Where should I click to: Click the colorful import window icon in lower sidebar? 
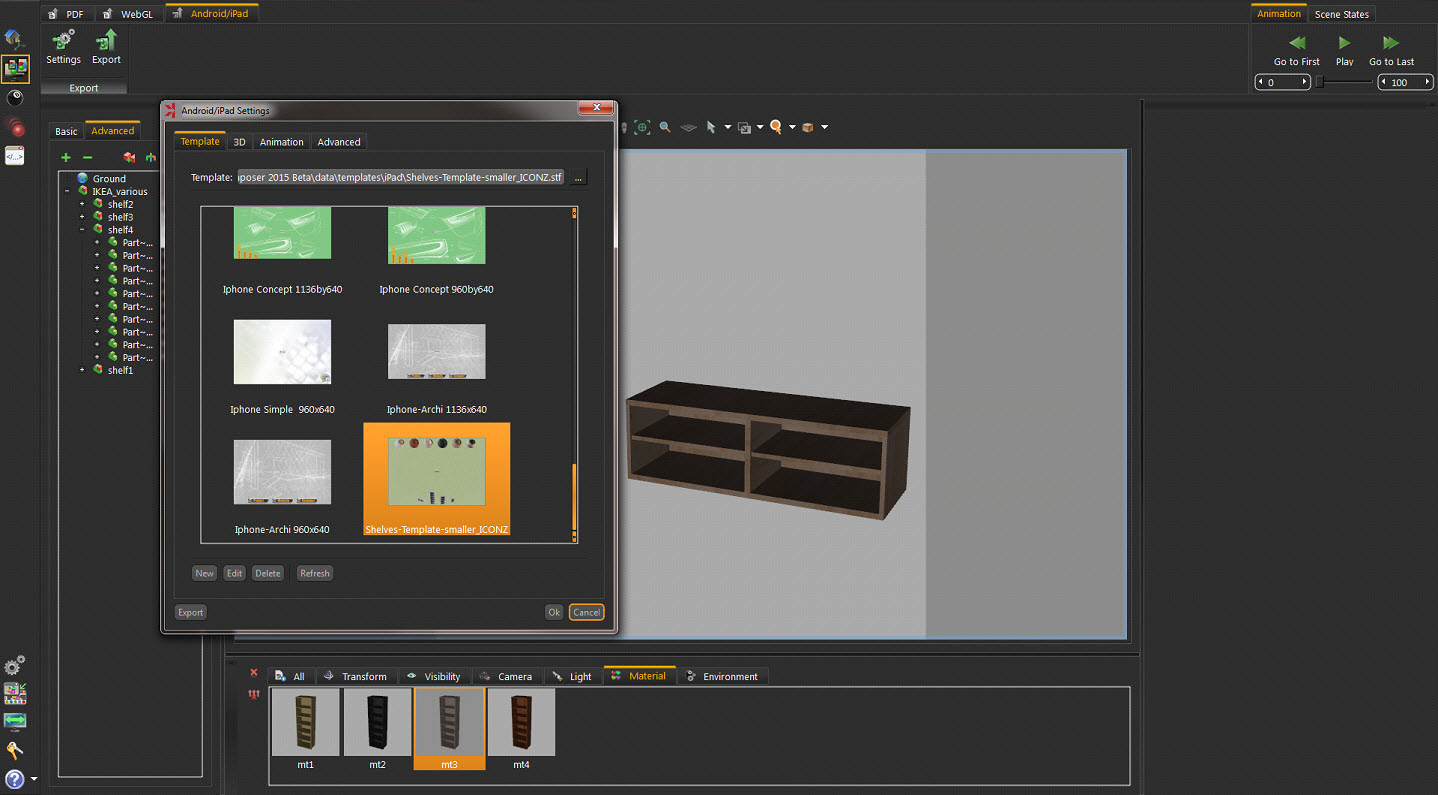pyautogui.click(x=15, y=693)
